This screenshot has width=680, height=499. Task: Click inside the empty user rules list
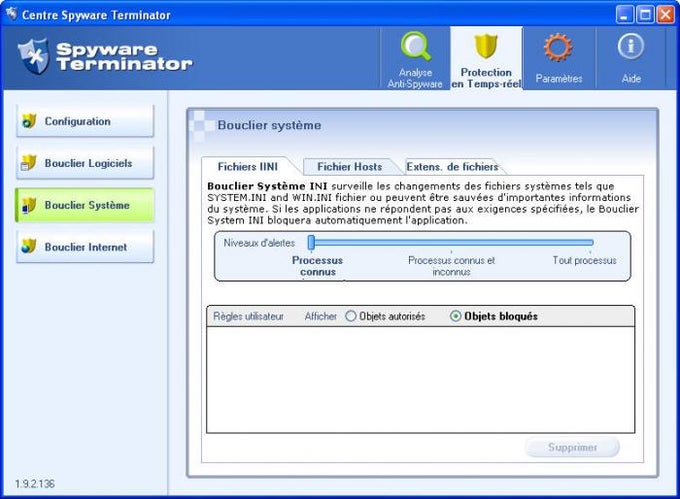pyautogui.click(x=421, y=379)
